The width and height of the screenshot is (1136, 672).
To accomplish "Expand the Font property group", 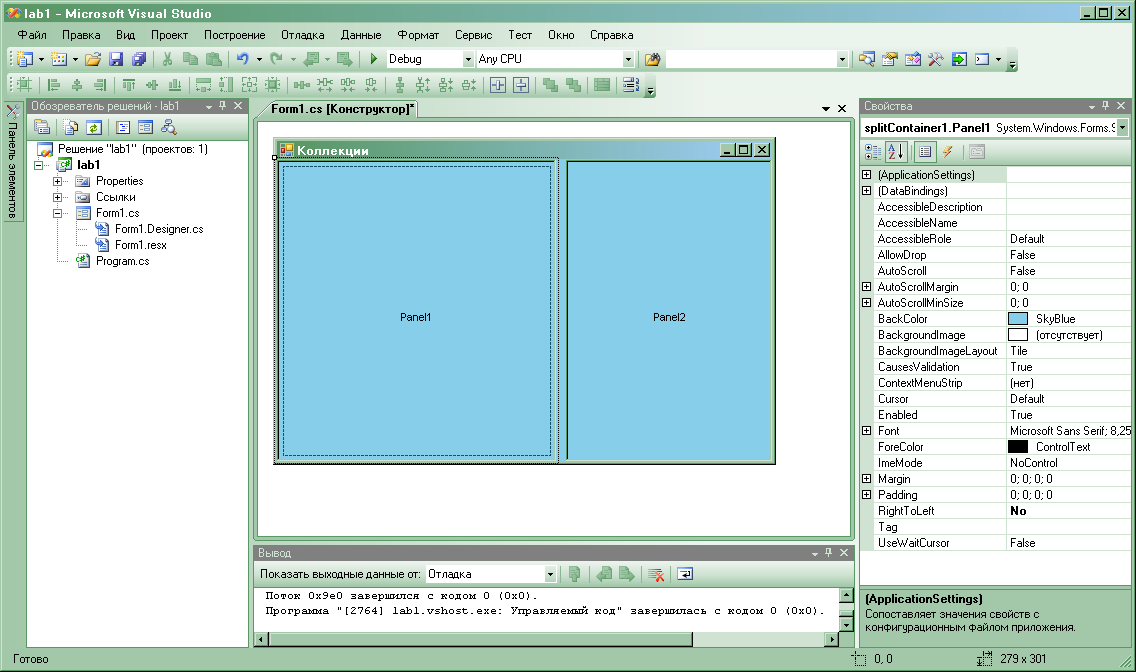I will [x=866, y=431].
